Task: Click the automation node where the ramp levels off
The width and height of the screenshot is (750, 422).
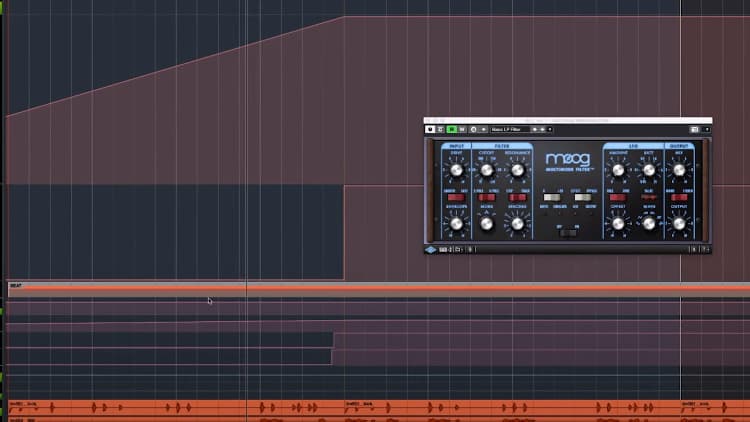Action: tap(344, 17)
